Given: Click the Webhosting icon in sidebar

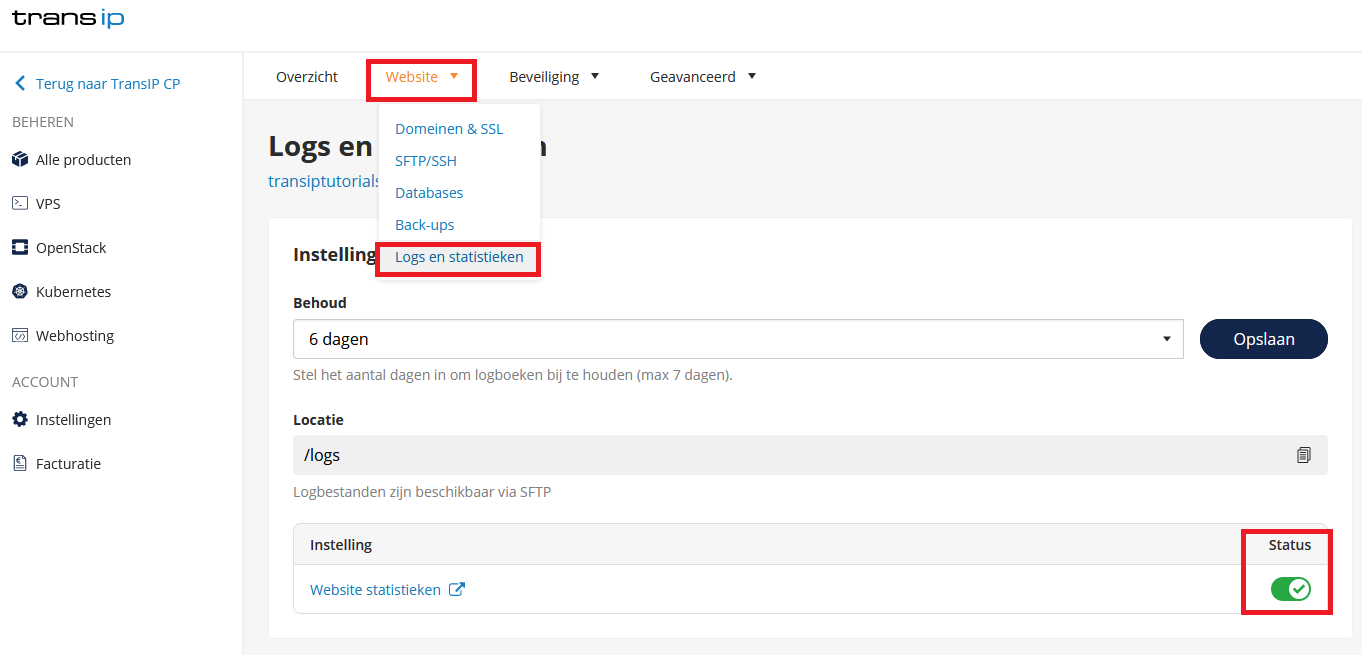Looking at the screenshot, I should pos(20,336).
